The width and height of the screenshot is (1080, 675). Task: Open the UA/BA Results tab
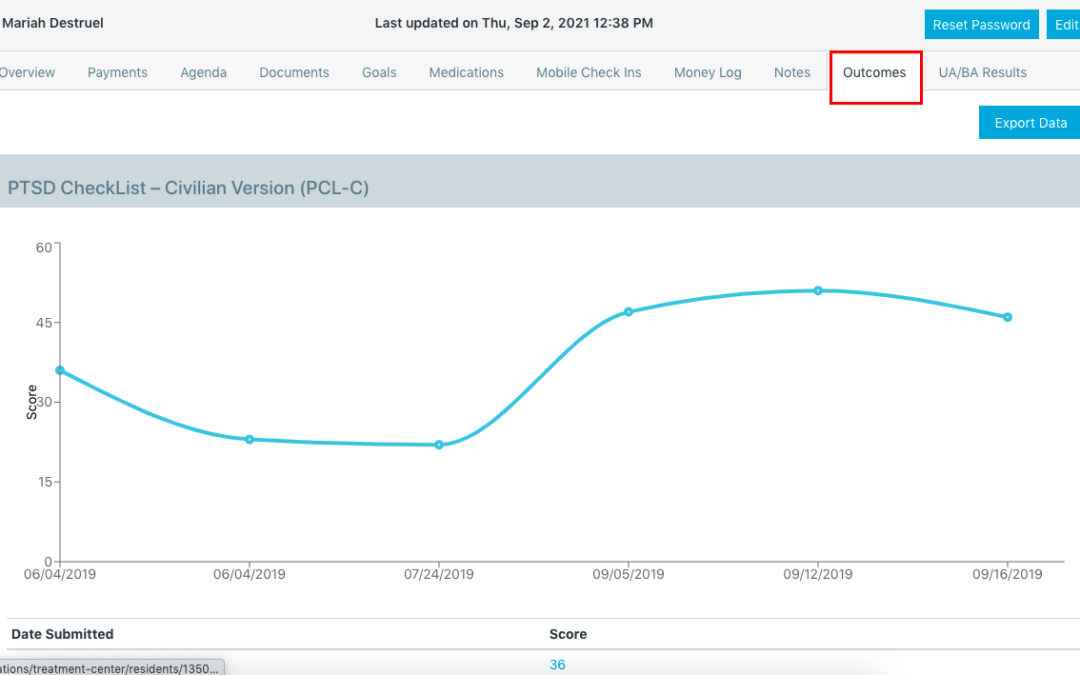(982, 72)
